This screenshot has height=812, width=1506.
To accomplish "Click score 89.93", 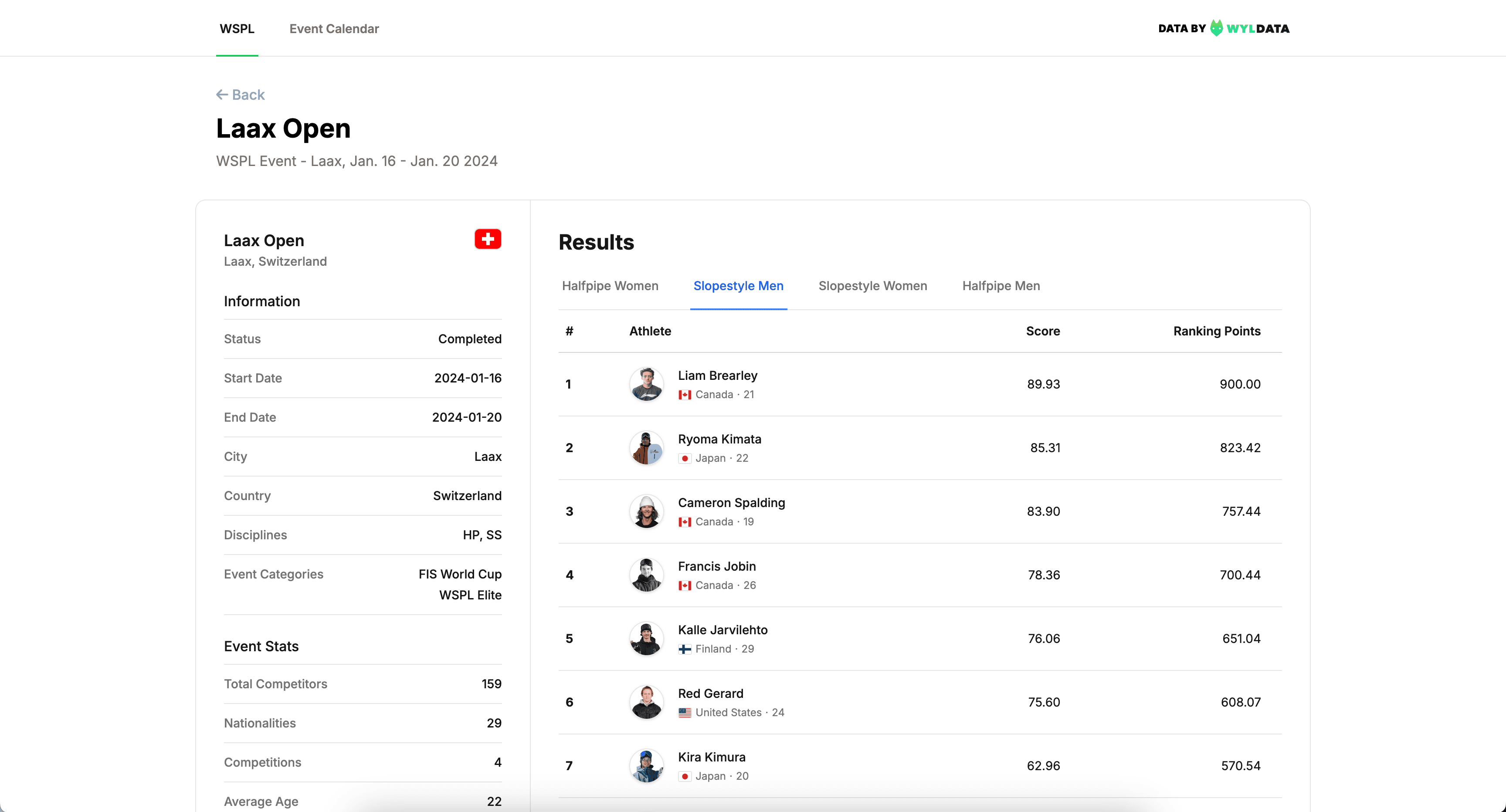I will 1043,384.
